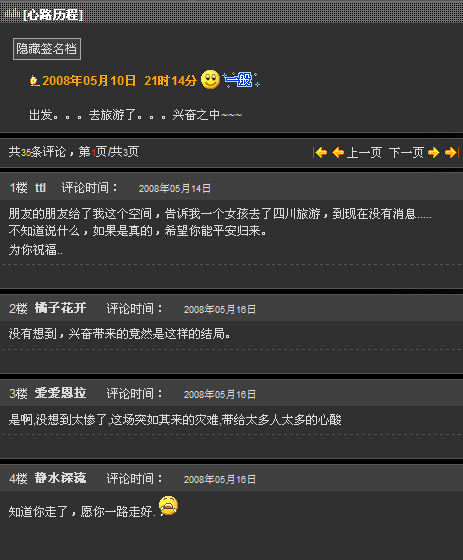Open commenter ttl's profile

[40, 188]
